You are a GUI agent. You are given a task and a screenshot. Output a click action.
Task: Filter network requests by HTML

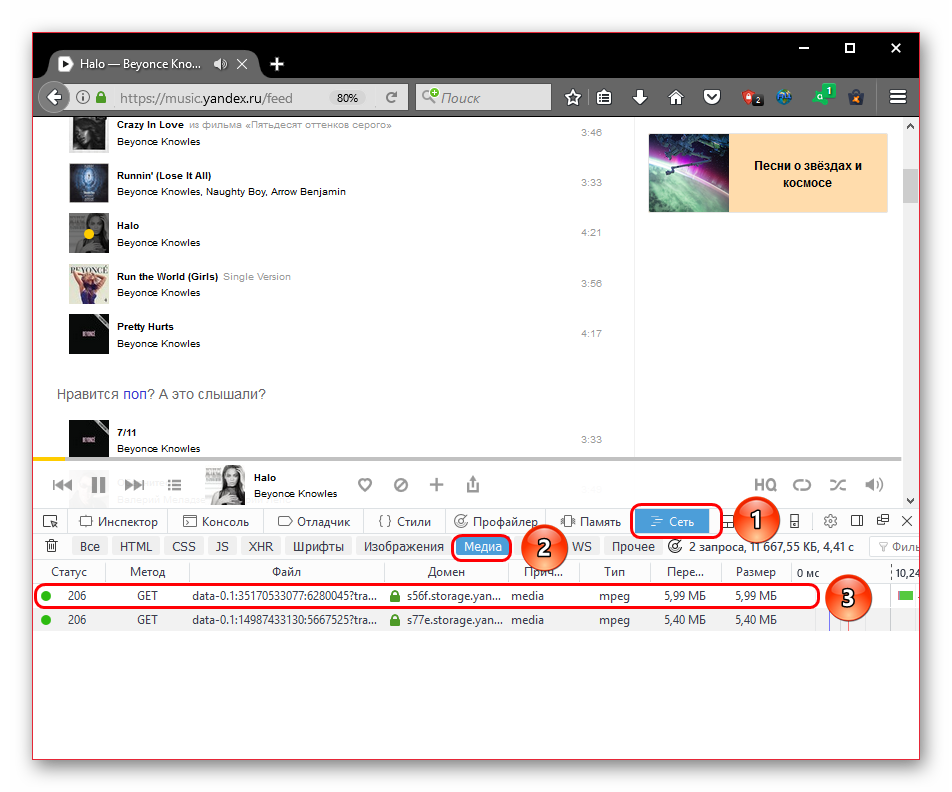point(136,547)
